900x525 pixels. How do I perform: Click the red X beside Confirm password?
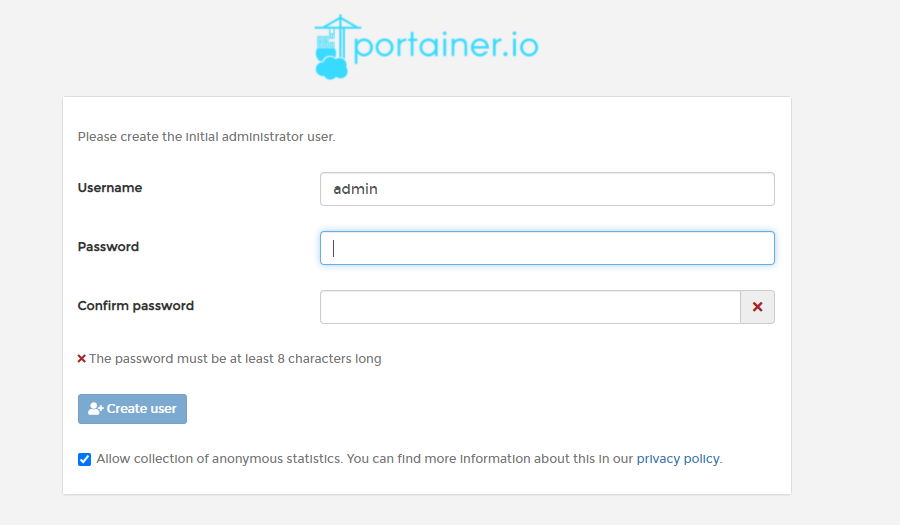point(757,307)
